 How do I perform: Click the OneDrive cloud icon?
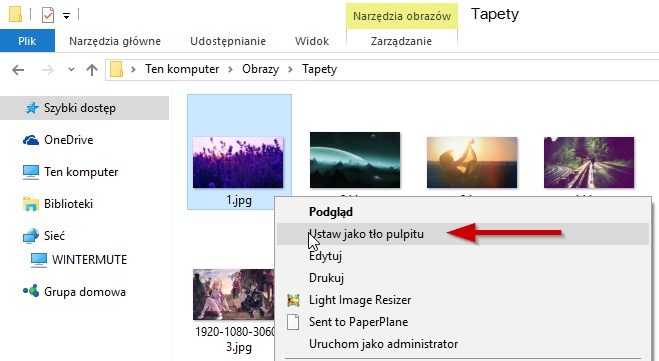click(x=31, y=140)
